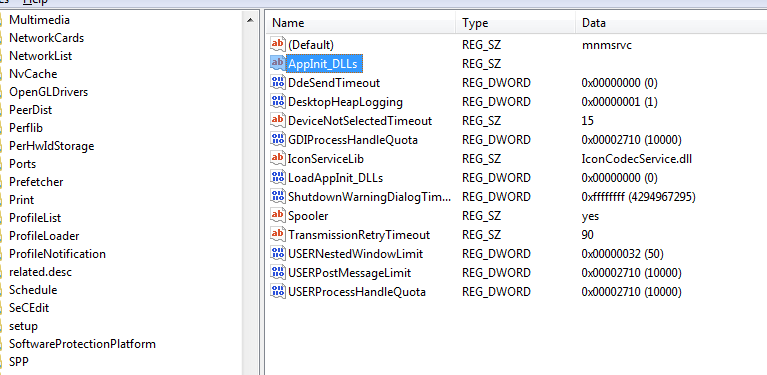767x375 pixels.
Task: Click the 0xffffffff (4294967295) data value
Action: 638,197
